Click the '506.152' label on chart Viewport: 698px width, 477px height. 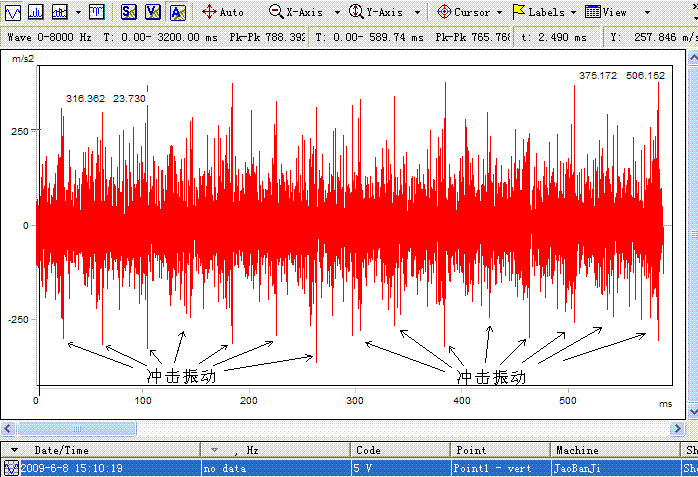pyautogui.click(x=645, y=76)
